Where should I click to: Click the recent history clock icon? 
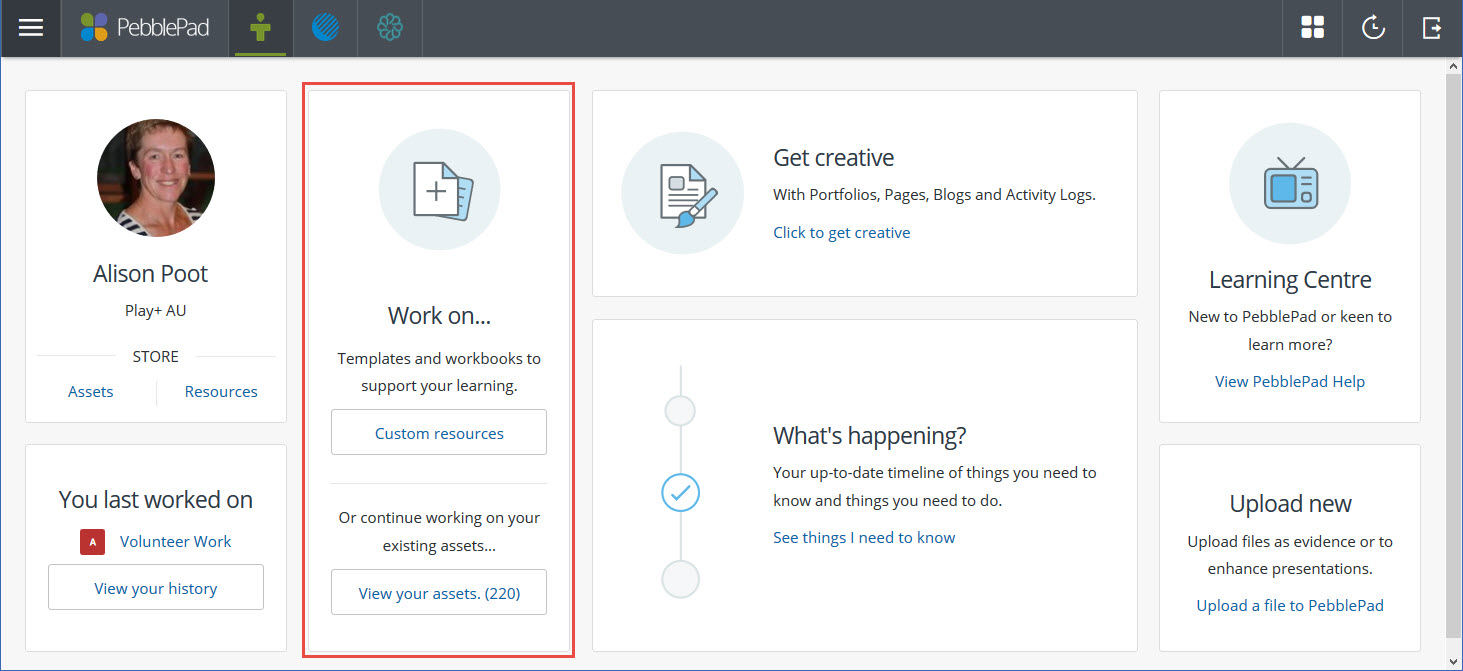tap(1373, 28)
